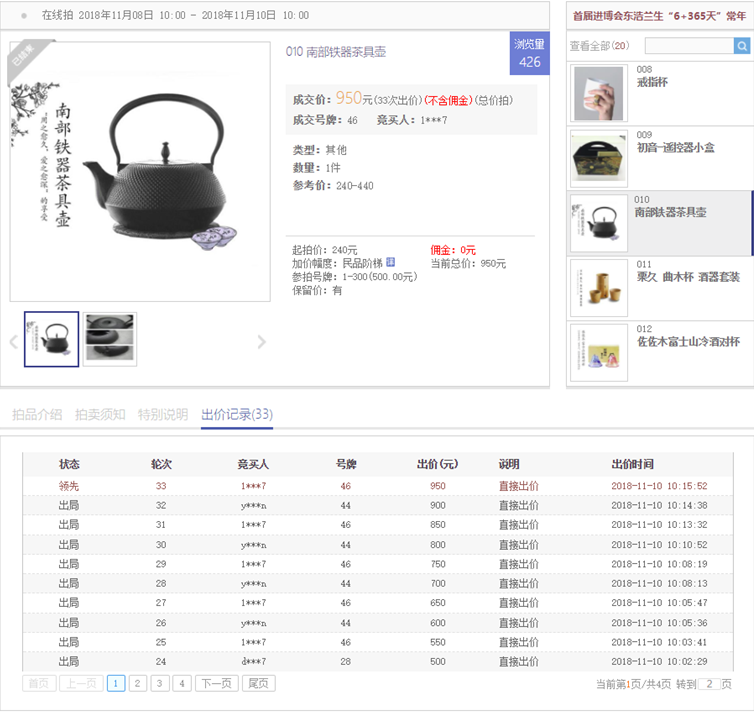The height and width of the screenshot is (712, 754).
Task: Click bid time 2018-11-10 10:10:52
Action: click(x=659, y=545)
